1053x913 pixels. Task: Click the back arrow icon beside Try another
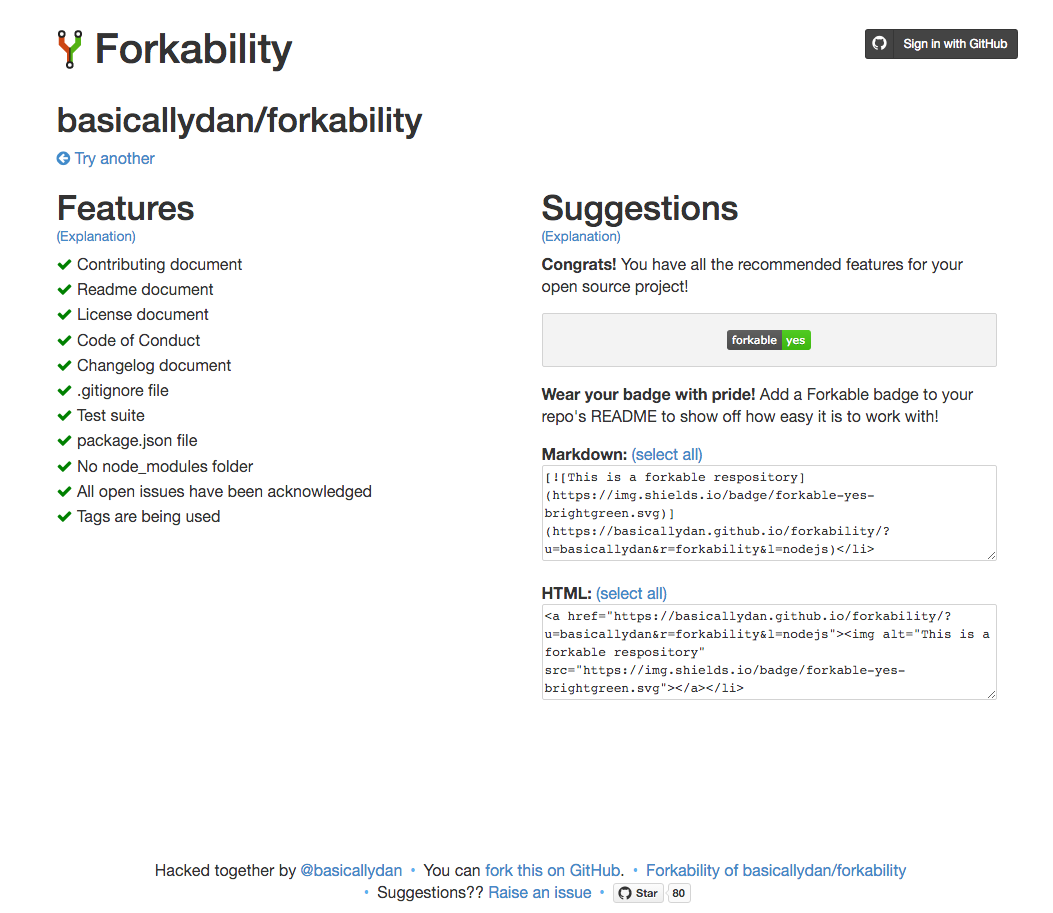pyautogui.click(x=63, y=158)
